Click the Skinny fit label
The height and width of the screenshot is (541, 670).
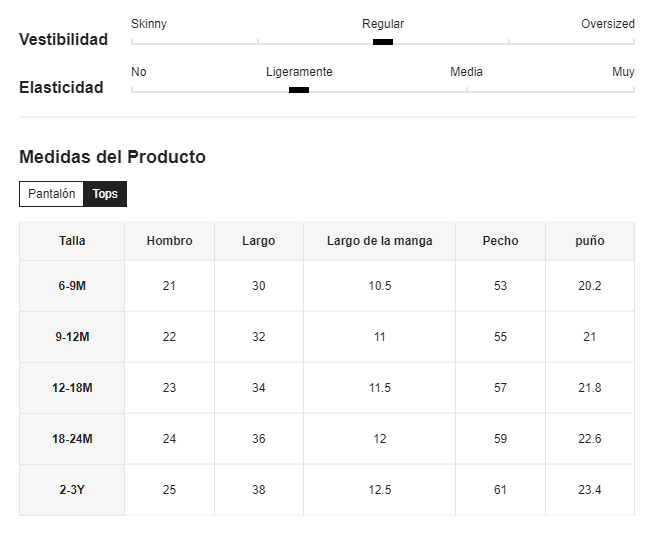(x=149, y=24)
